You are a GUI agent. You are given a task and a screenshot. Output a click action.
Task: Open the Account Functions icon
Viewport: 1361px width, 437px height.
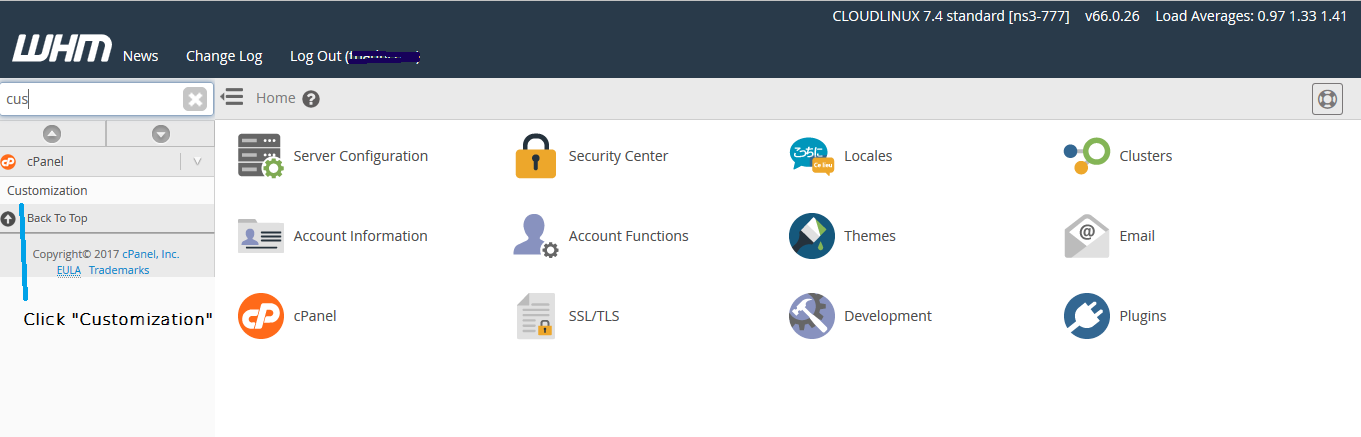[536, 236]
